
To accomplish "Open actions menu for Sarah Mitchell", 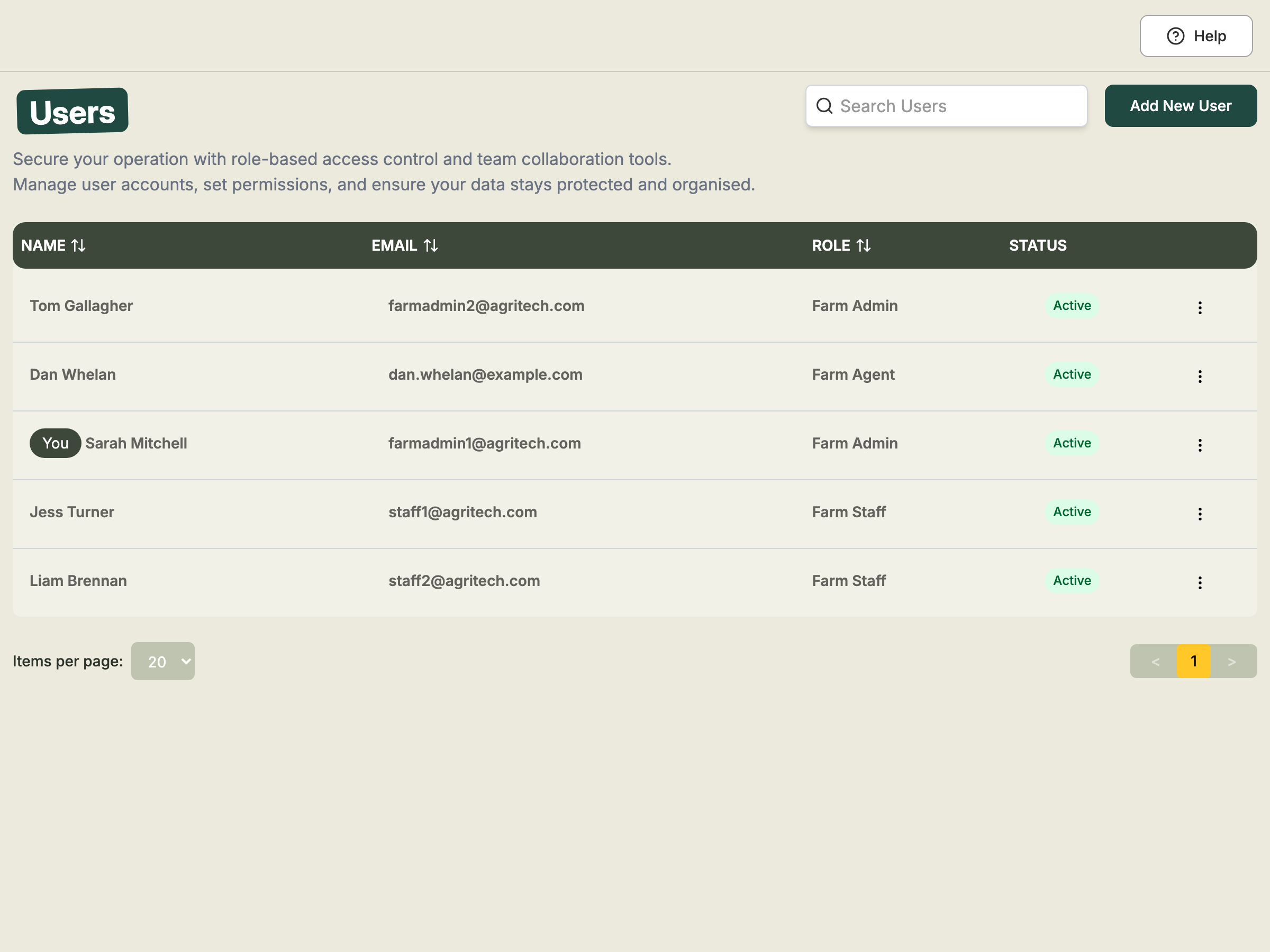I will coord(1200,445).
